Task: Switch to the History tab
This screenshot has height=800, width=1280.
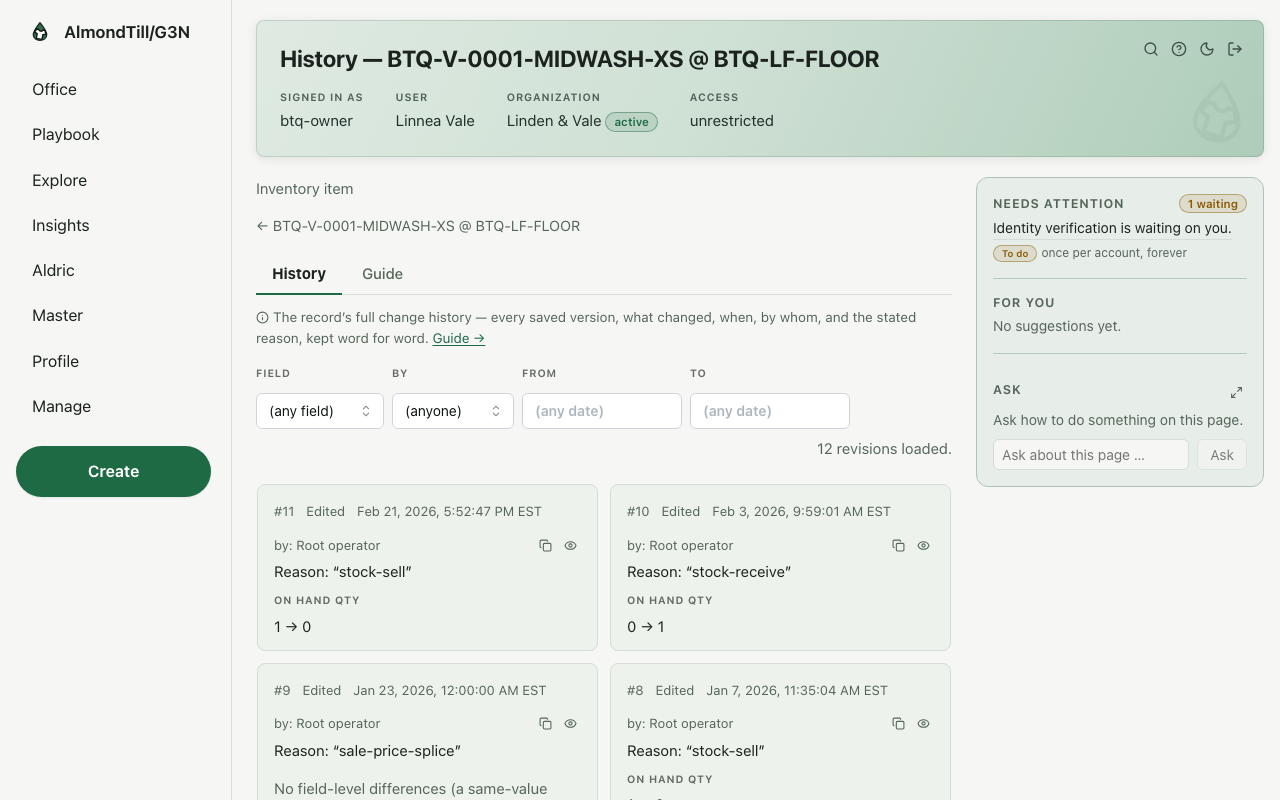Action: pos(299,274)
